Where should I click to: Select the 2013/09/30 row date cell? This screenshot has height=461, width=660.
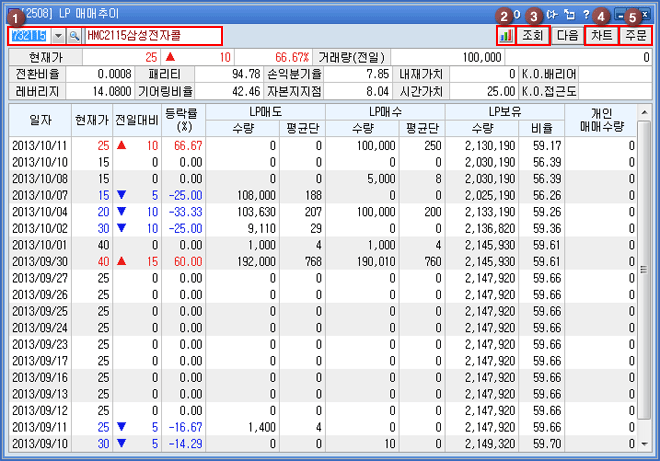[40, 260]
